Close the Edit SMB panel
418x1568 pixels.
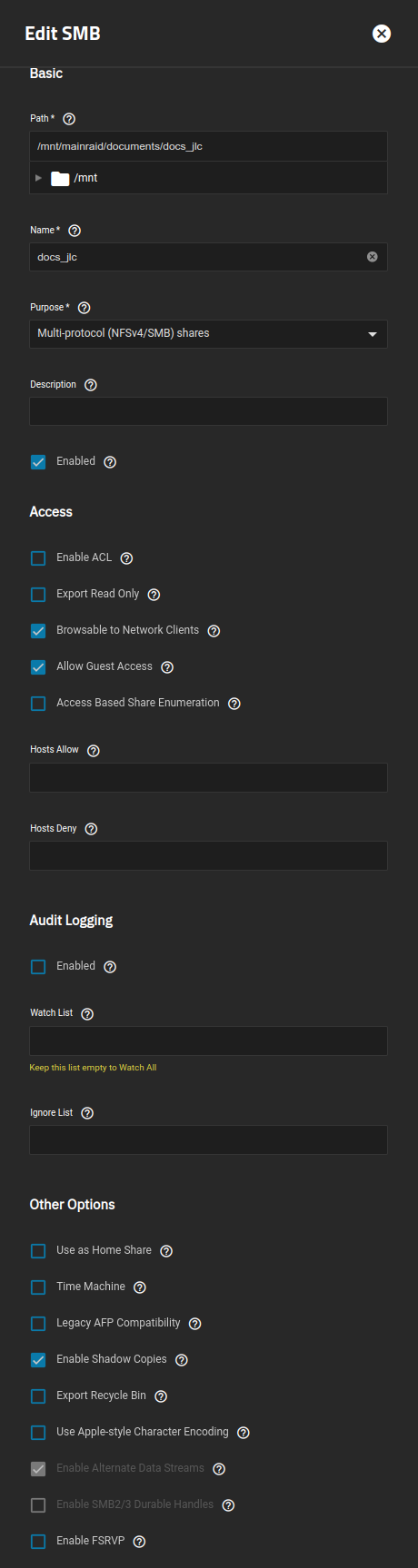coord(382,34)
